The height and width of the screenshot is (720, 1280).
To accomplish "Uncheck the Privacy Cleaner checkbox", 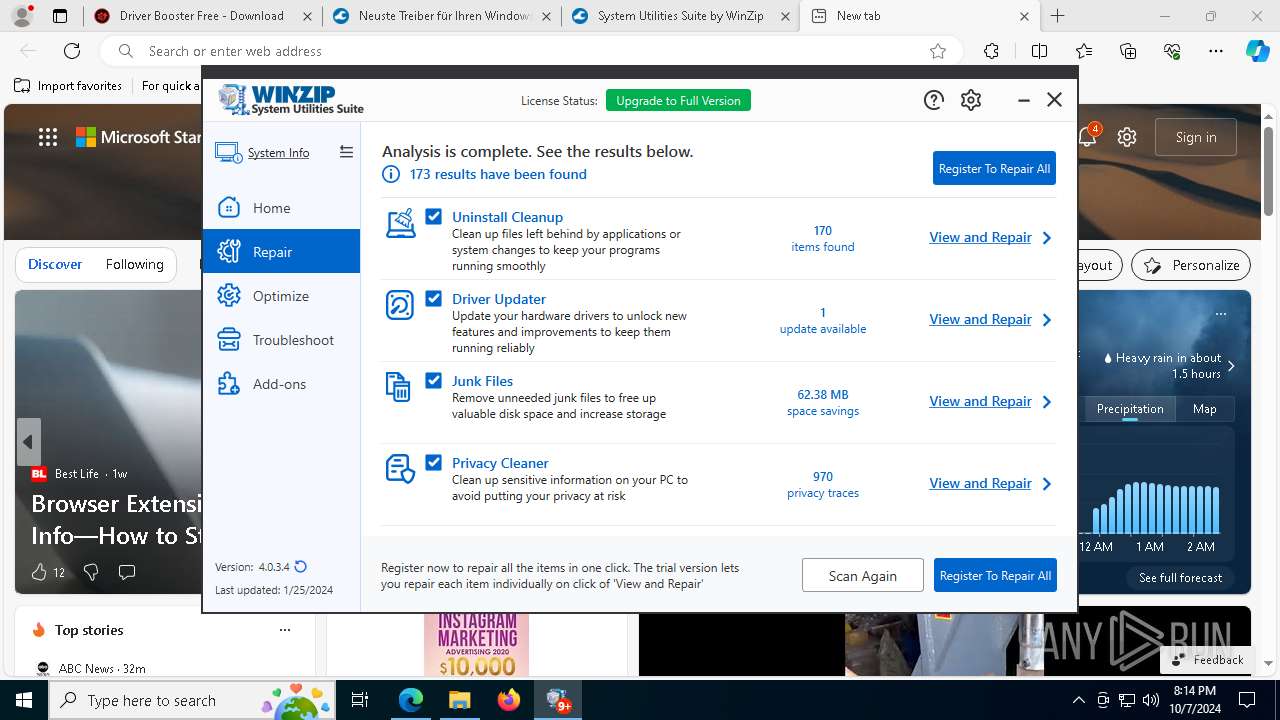I will (x=434, y=462).
